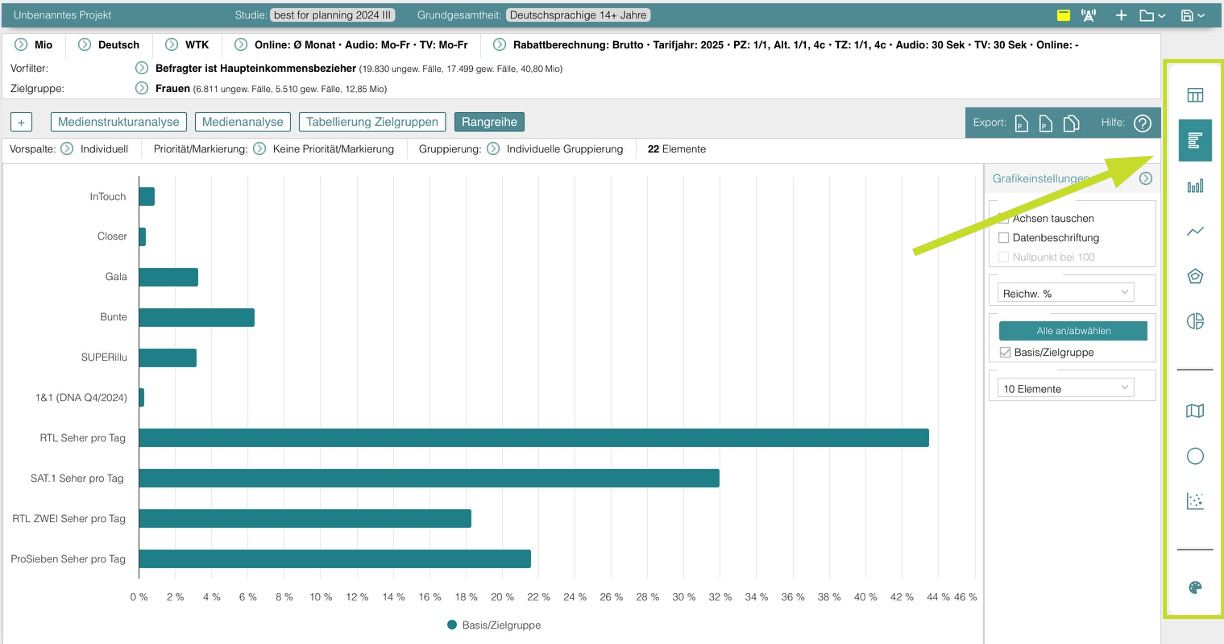Toggle the Basis/Zielgruppe checkbox
Image resolution: width=1224 pixels, height=644 pixels.
[x=1004, y=352]
